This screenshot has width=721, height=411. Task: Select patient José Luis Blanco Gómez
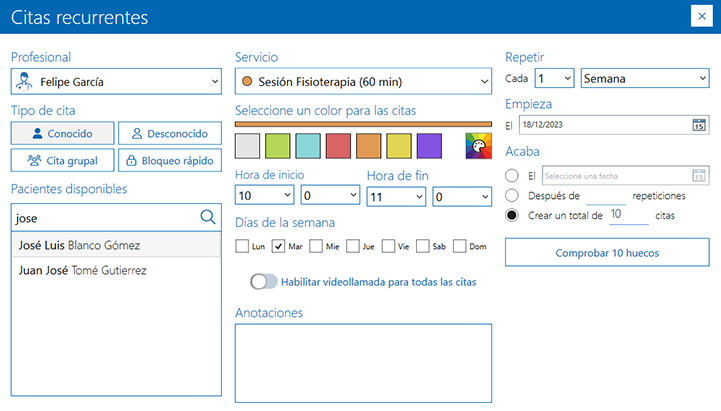click(79, 245)
